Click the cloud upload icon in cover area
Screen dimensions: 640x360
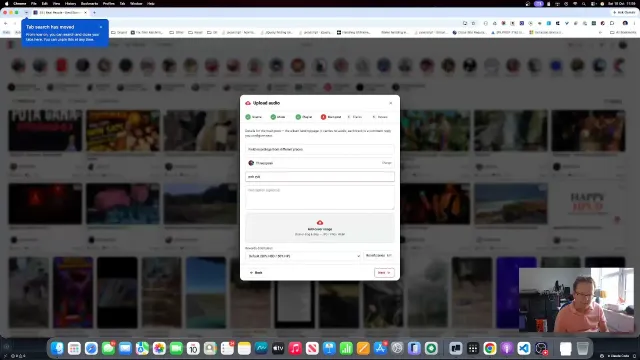[320, 222]
